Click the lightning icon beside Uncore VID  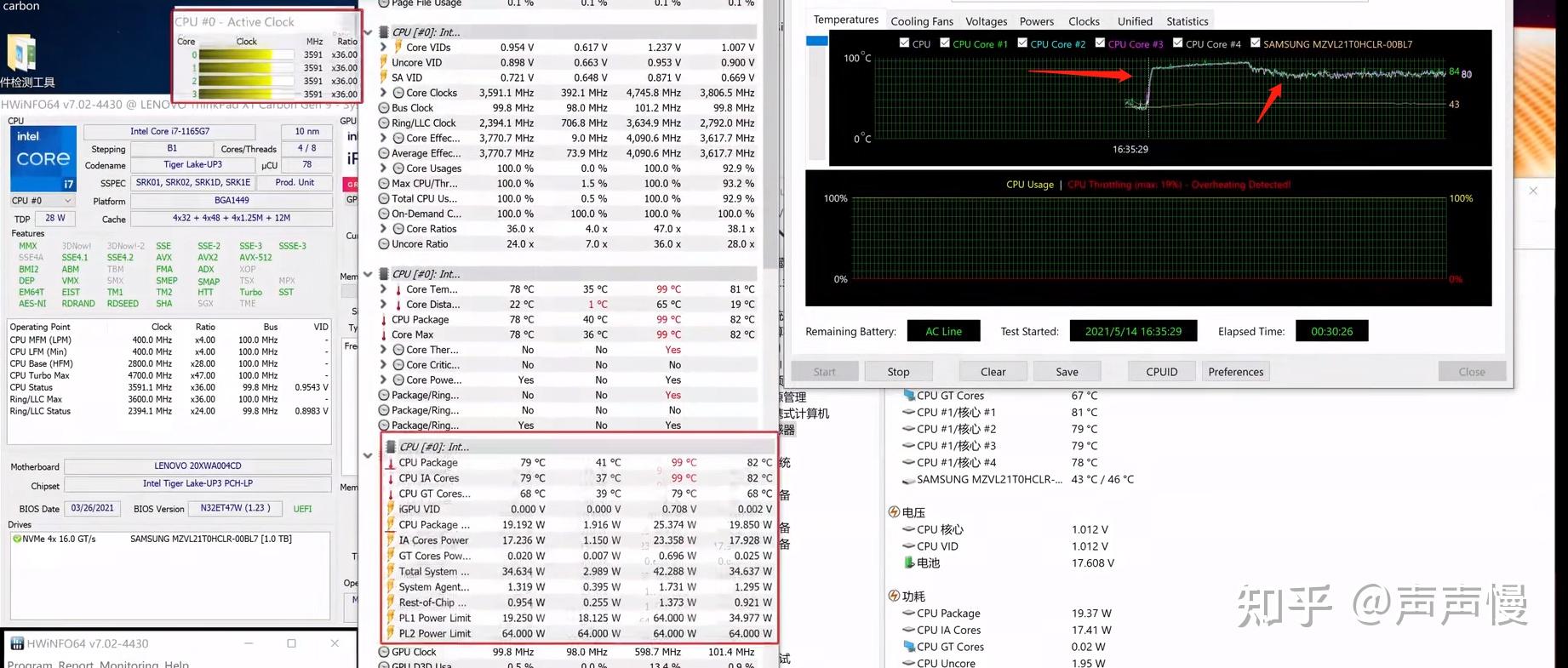[384, 62]
